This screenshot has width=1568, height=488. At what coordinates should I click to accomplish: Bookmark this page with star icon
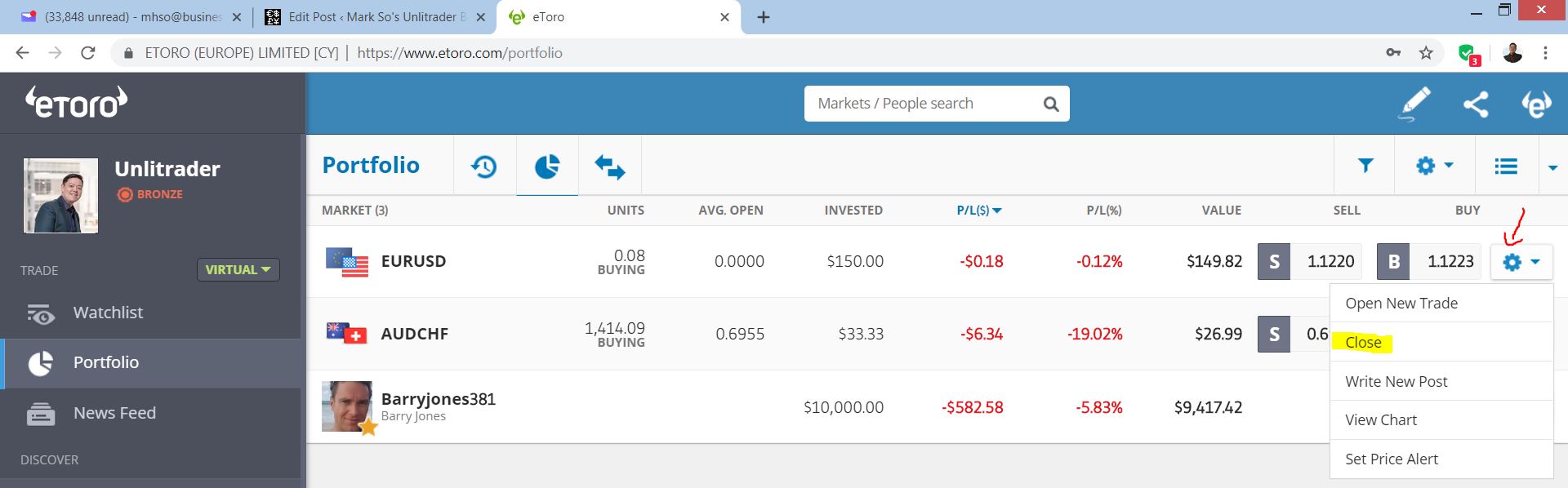[x=1426, y=53]
